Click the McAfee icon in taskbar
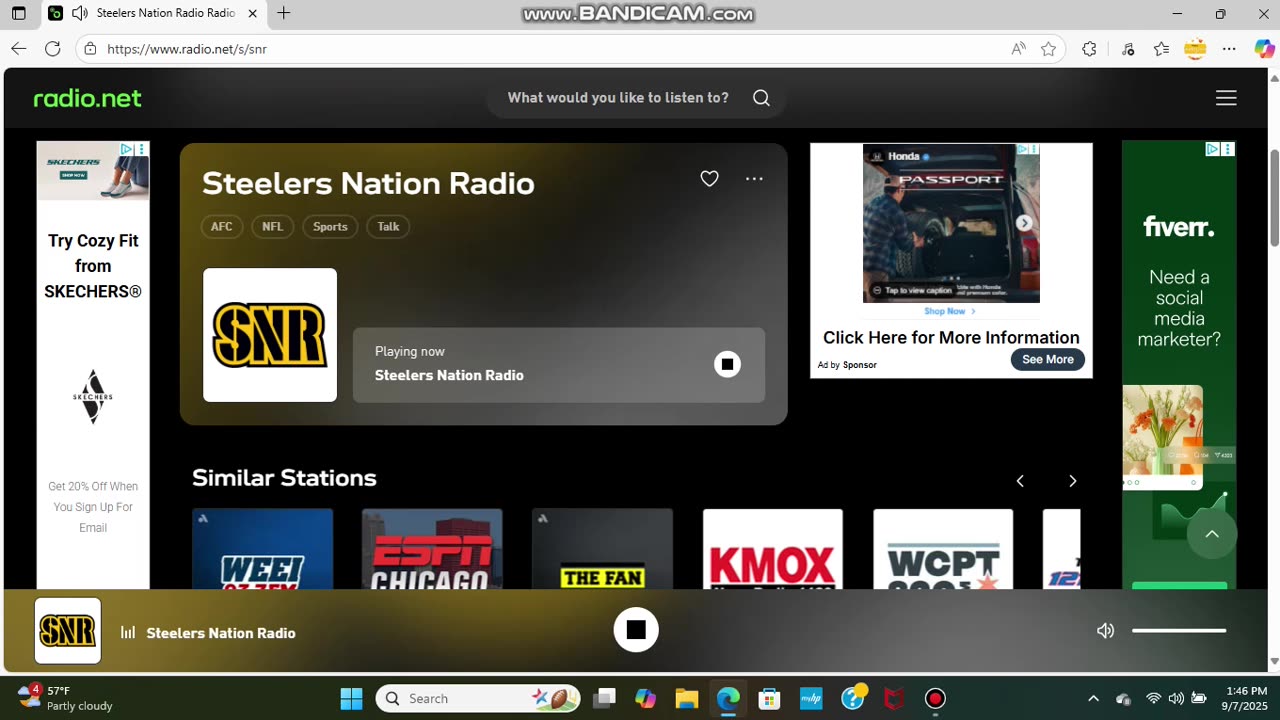This screenshot has height=720, width=1280. pyautogui.click(x=894, y=698)
